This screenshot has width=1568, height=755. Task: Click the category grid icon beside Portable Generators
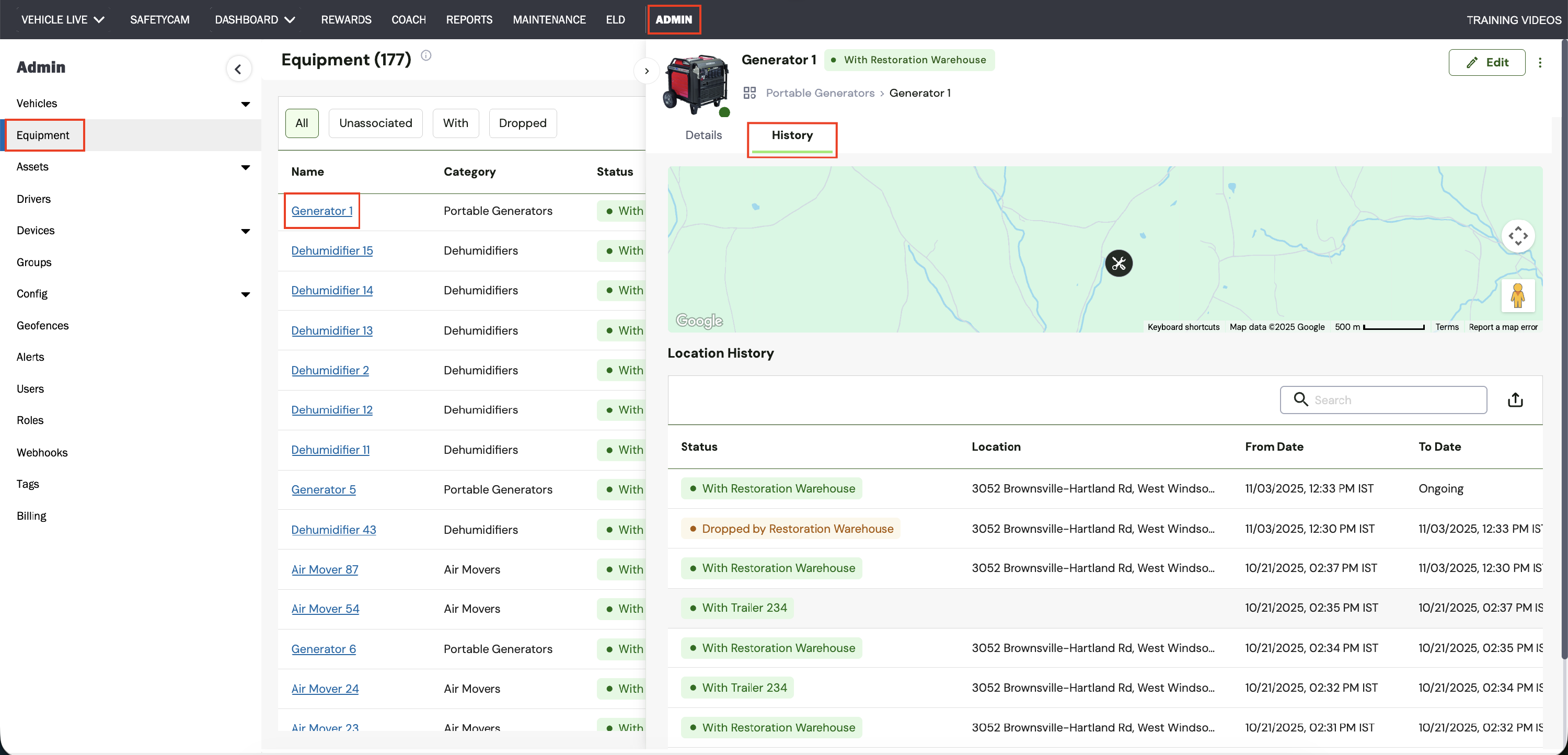point(750,93)
